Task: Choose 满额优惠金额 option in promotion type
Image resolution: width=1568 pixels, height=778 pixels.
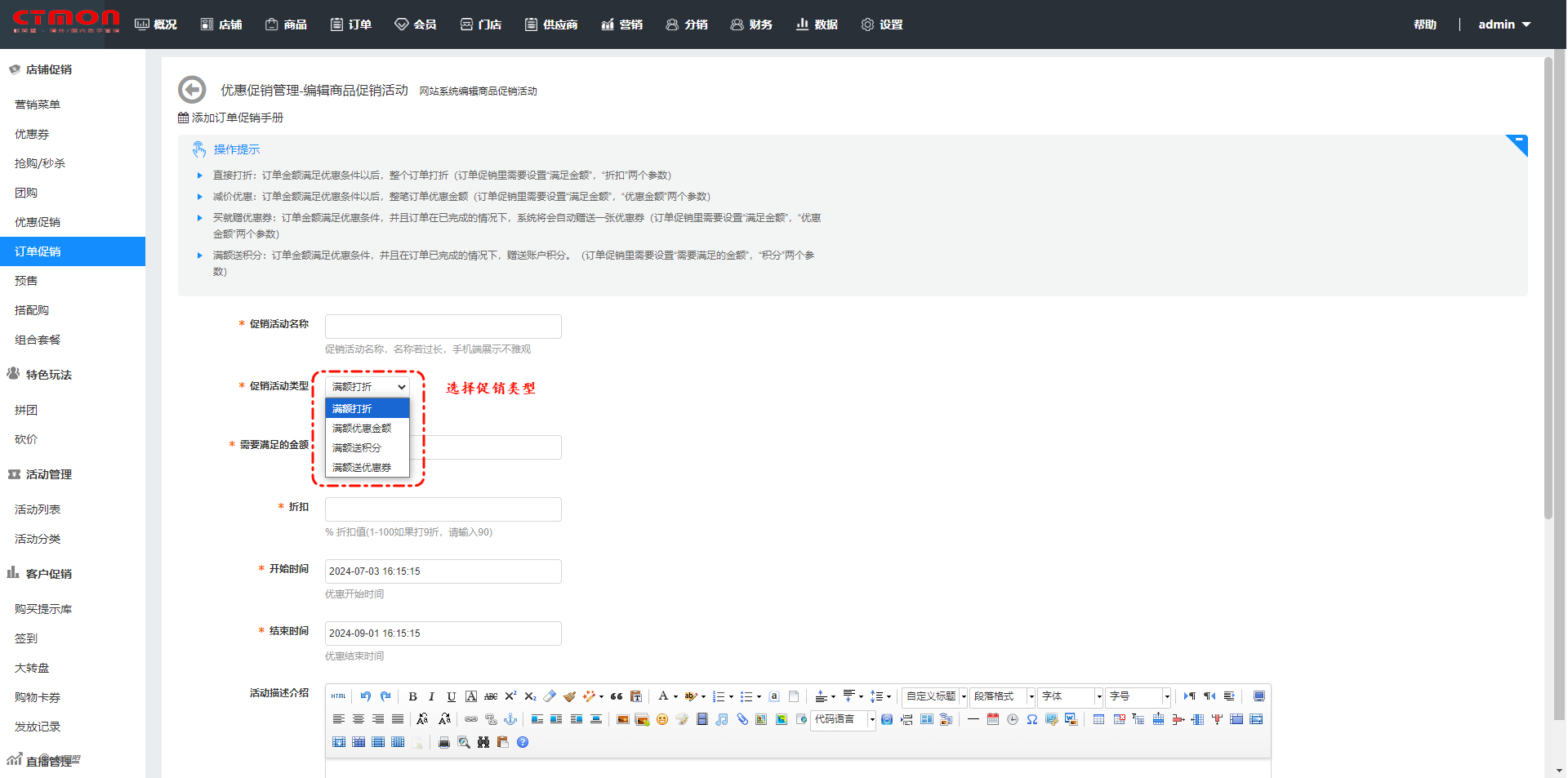Action: (362, 428)
